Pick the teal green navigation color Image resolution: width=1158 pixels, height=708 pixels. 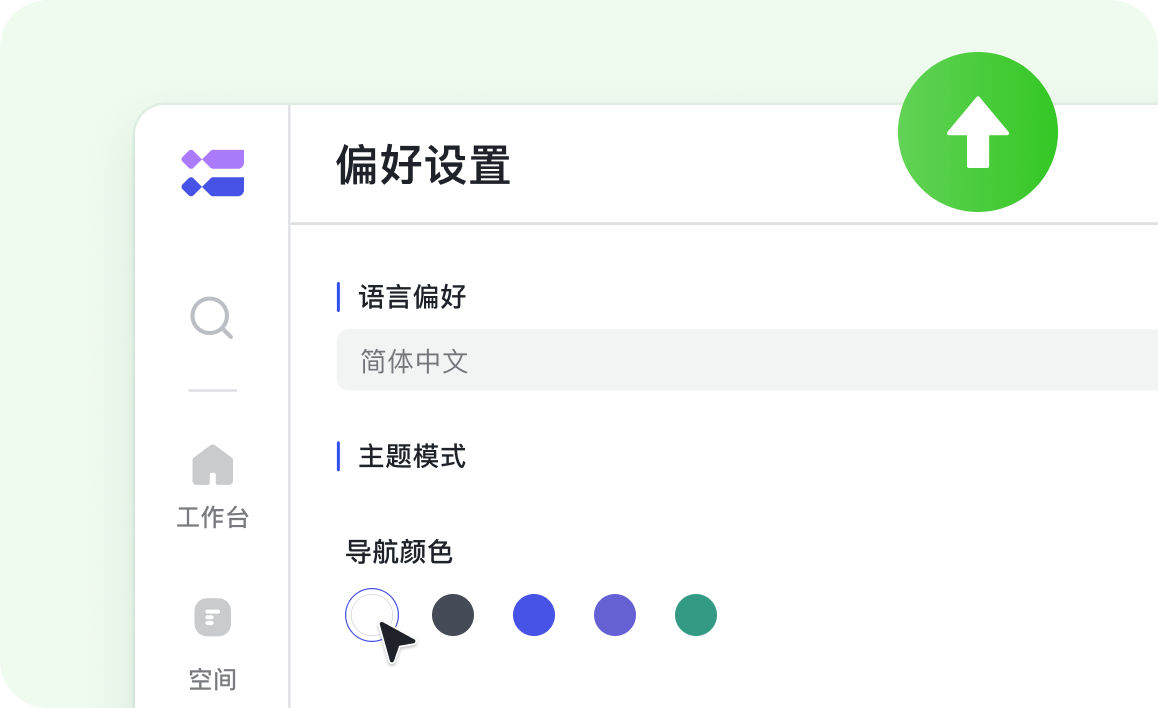696,615
